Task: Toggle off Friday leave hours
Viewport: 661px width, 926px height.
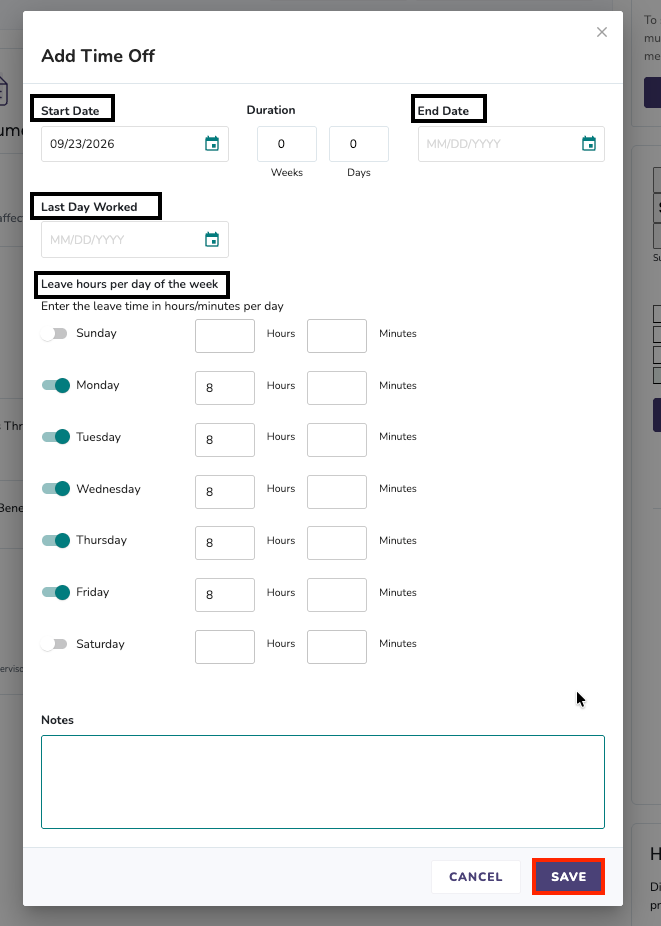Action: pyautogui.click(x=56, y=592)
